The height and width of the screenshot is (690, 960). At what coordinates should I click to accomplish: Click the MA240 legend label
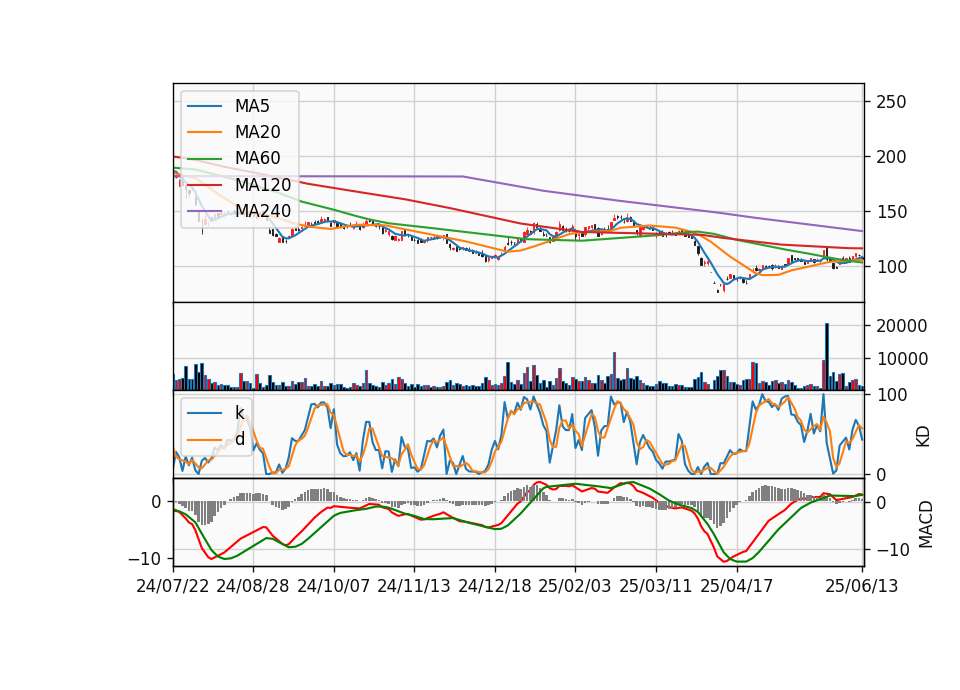click(263, 211)
